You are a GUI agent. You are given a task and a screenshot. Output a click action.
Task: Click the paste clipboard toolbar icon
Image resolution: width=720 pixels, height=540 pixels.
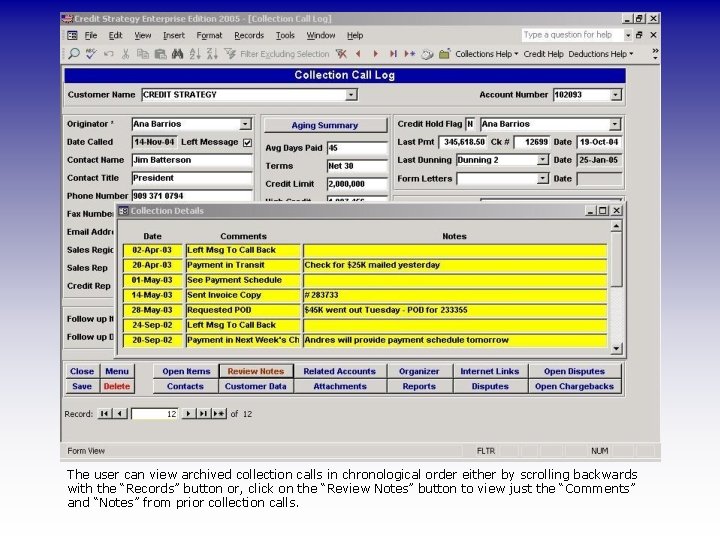[160, 54]
